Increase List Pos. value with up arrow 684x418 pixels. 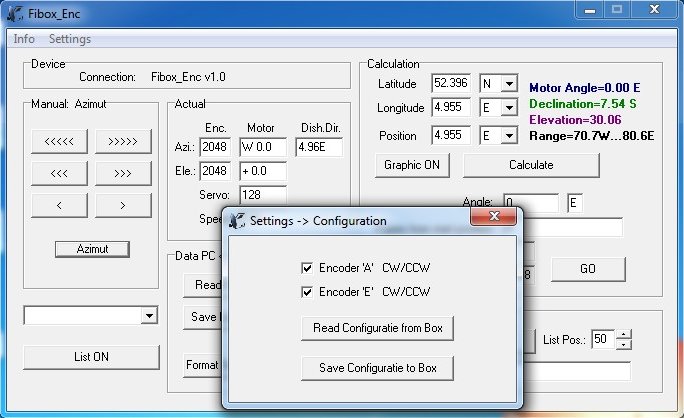[x=624, y=334]
